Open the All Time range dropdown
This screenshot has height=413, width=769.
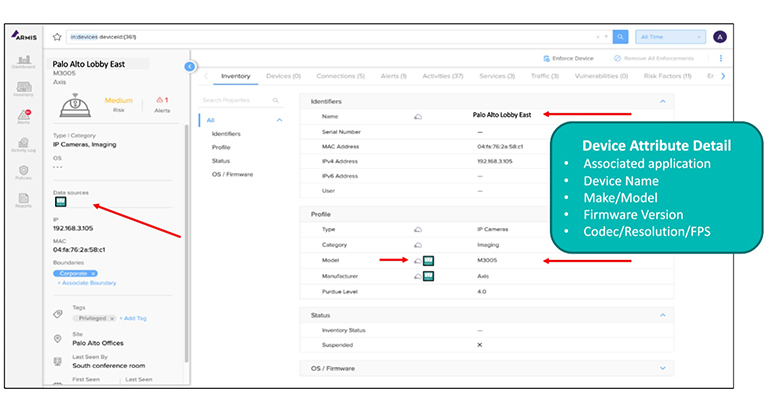tap(670, 37)
